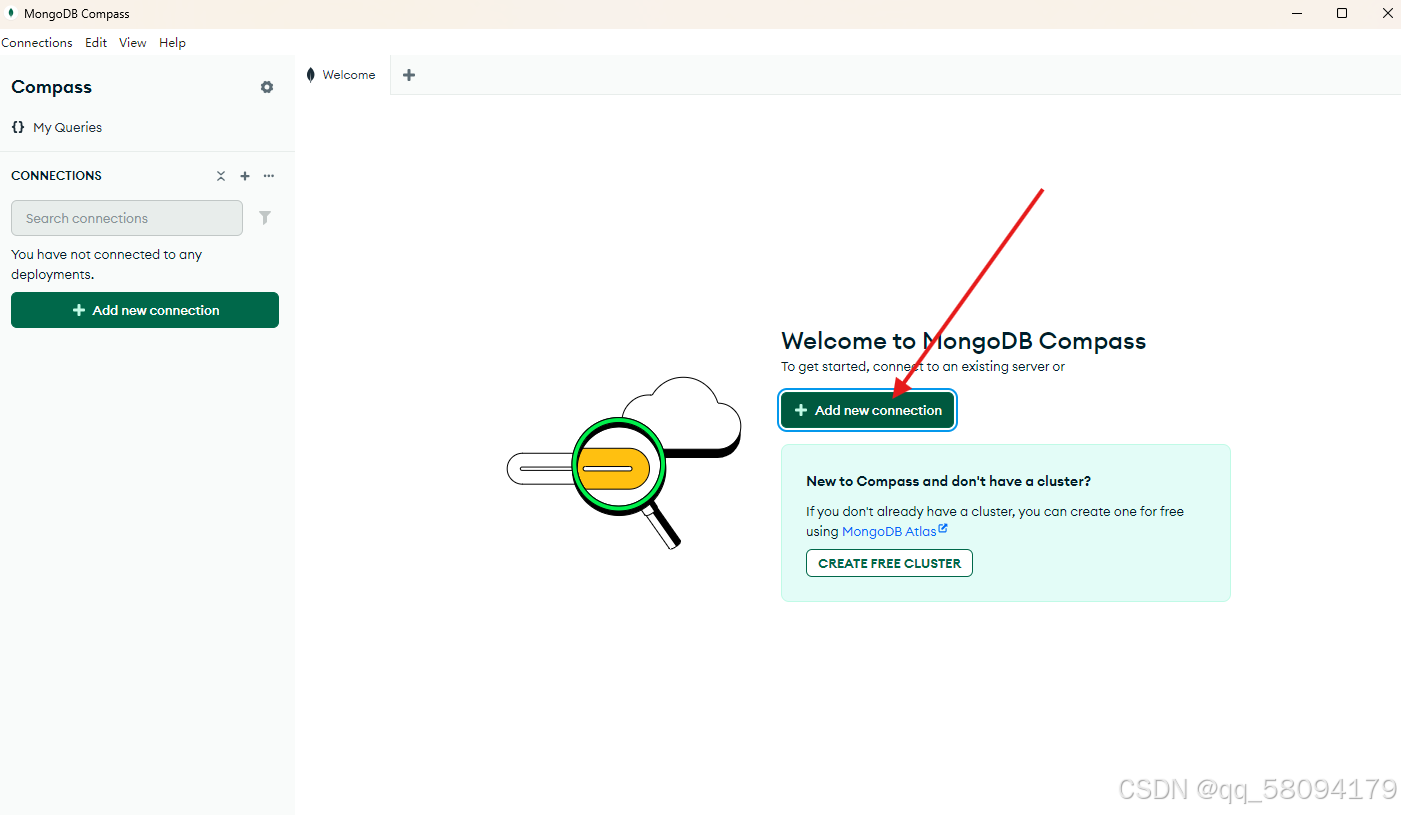Click sidebar Add new connection button
Screen dimensions: 1401x815
(145, 310)
